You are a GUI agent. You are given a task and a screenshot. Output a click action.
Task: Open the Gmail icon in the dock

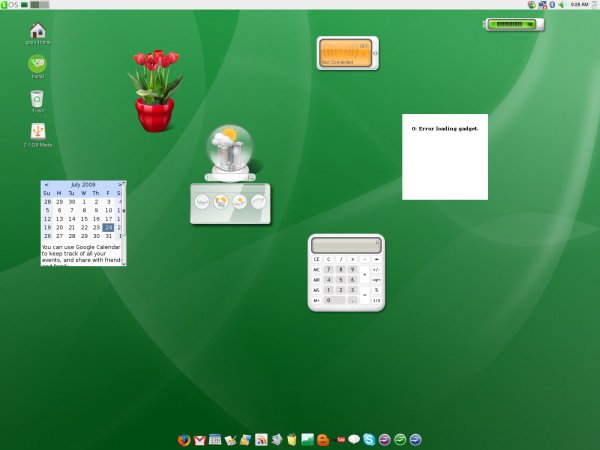pos(200,440)
